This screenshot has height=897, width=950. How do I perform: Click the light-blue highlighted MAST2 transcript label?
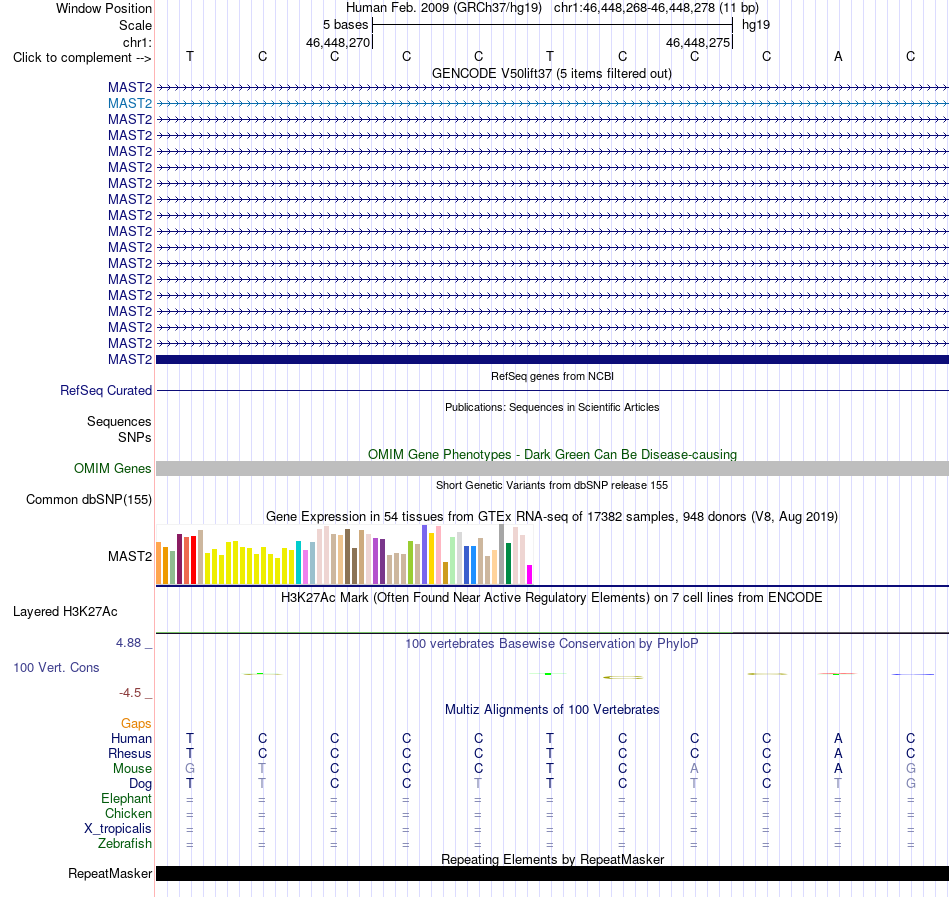(x=130, y=104)
